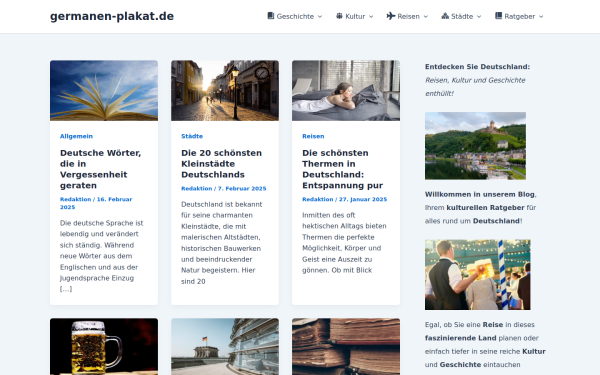Image resolution: width=600 pixels, height=375 pixels.
Task: Click the airplane icon beside Reisen
Action: tap(391, 16)
